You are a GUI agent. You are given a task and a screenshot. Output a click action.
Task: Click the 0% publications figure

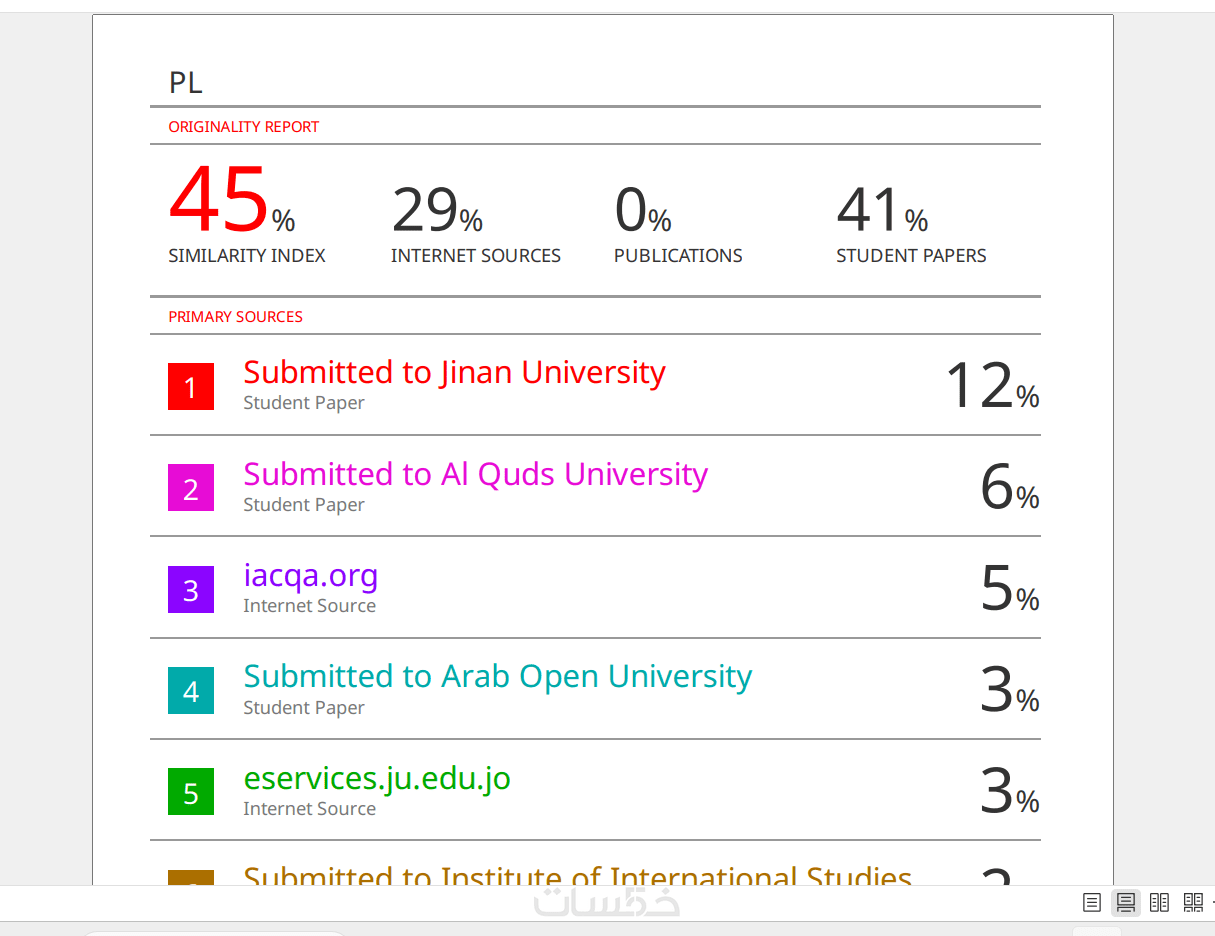click(643, 210)
